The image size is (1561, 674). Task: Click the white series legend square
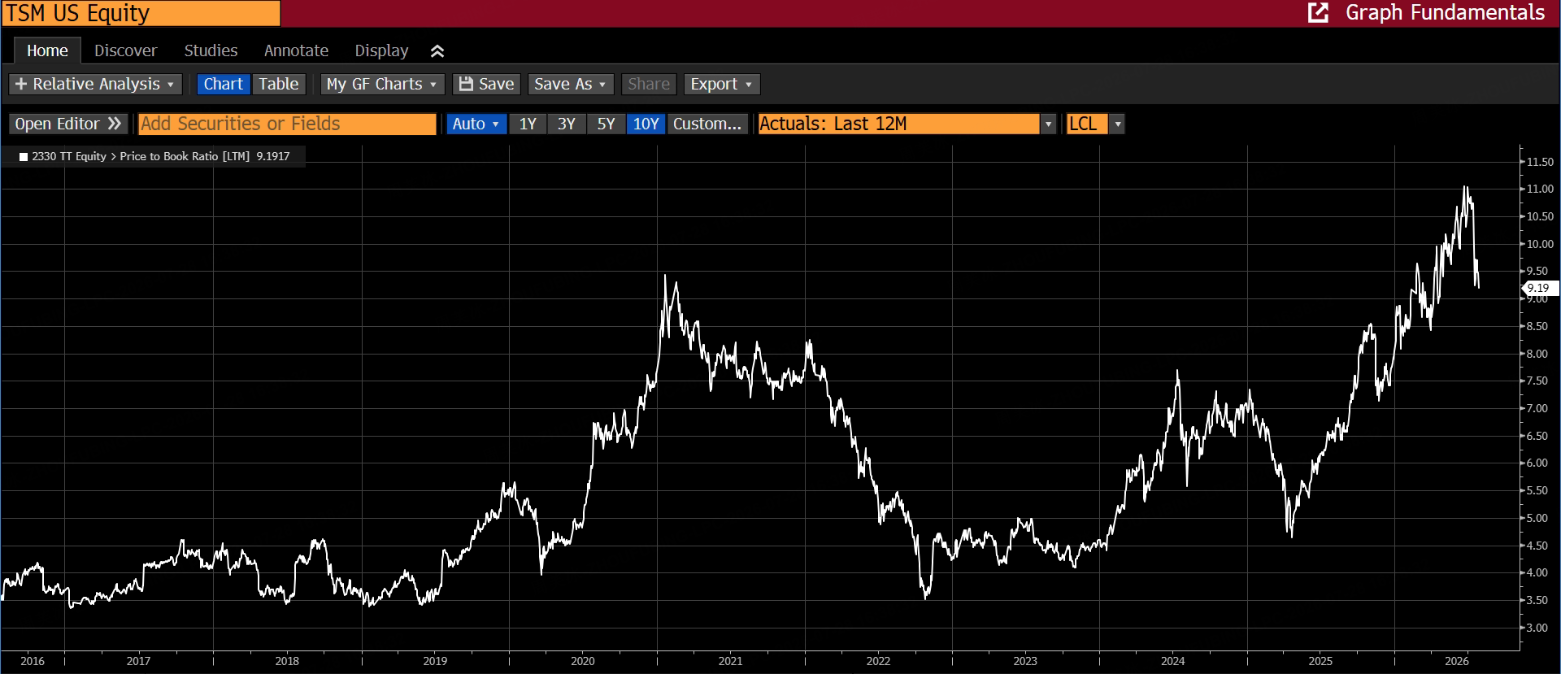23,157
